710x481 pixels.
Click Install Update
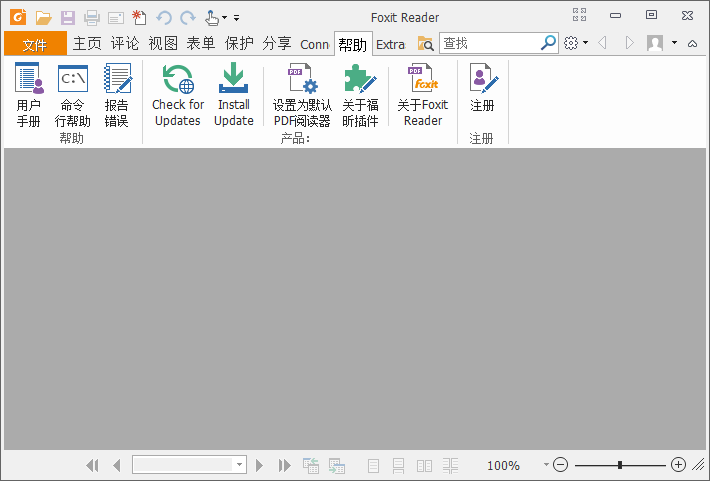234,95
